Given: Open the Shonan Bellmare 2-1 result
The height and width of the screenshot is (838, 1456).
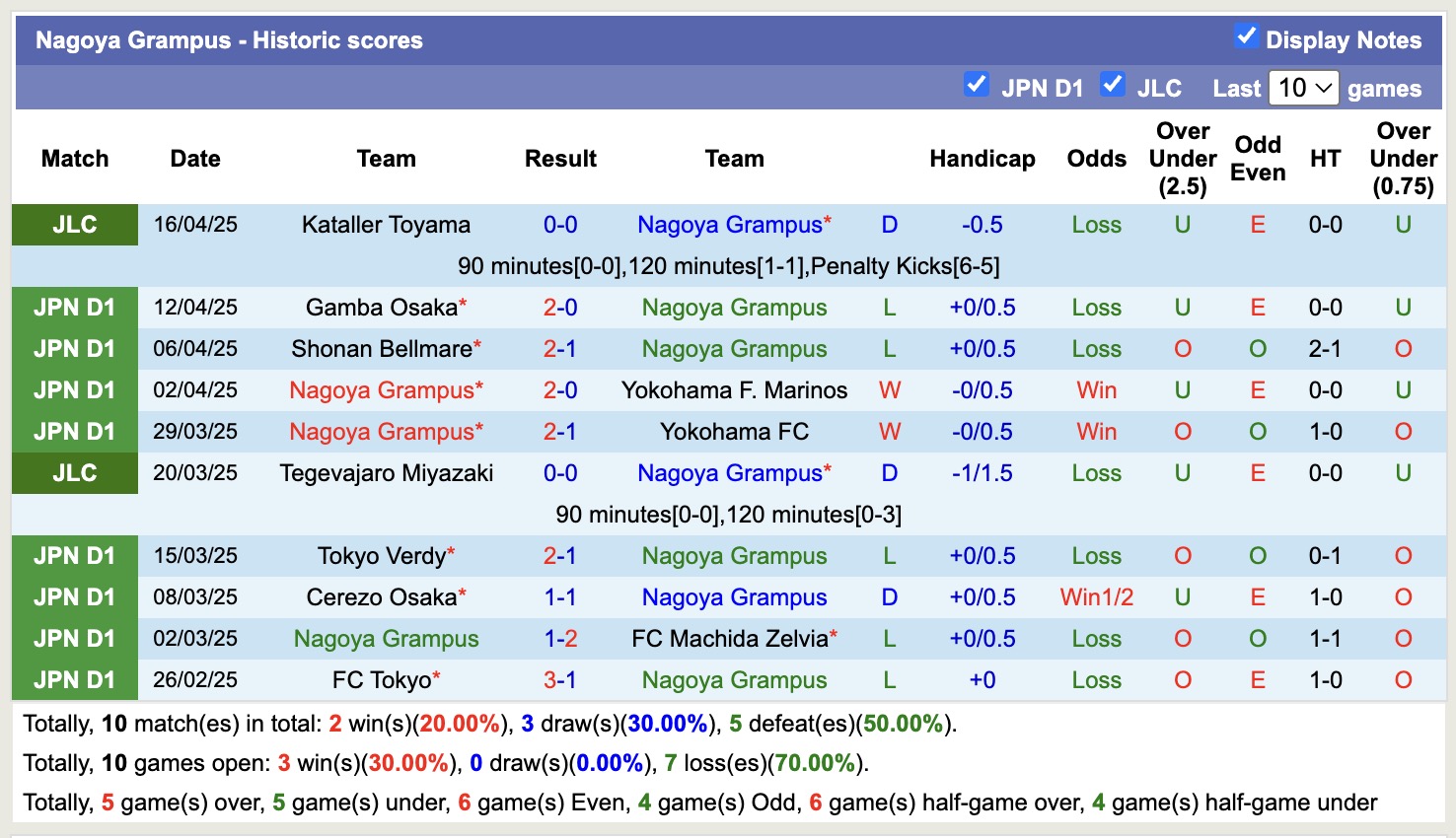Looking at the screenshot, I should click(x=560, y=349).
